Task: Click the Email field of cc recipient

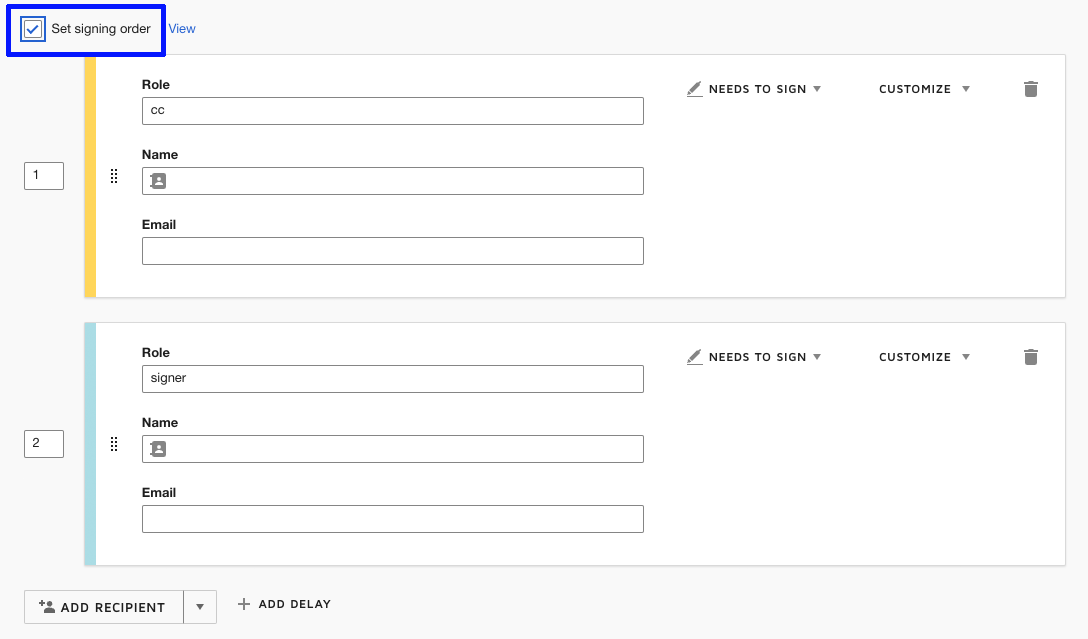Action: coord(392,251)
